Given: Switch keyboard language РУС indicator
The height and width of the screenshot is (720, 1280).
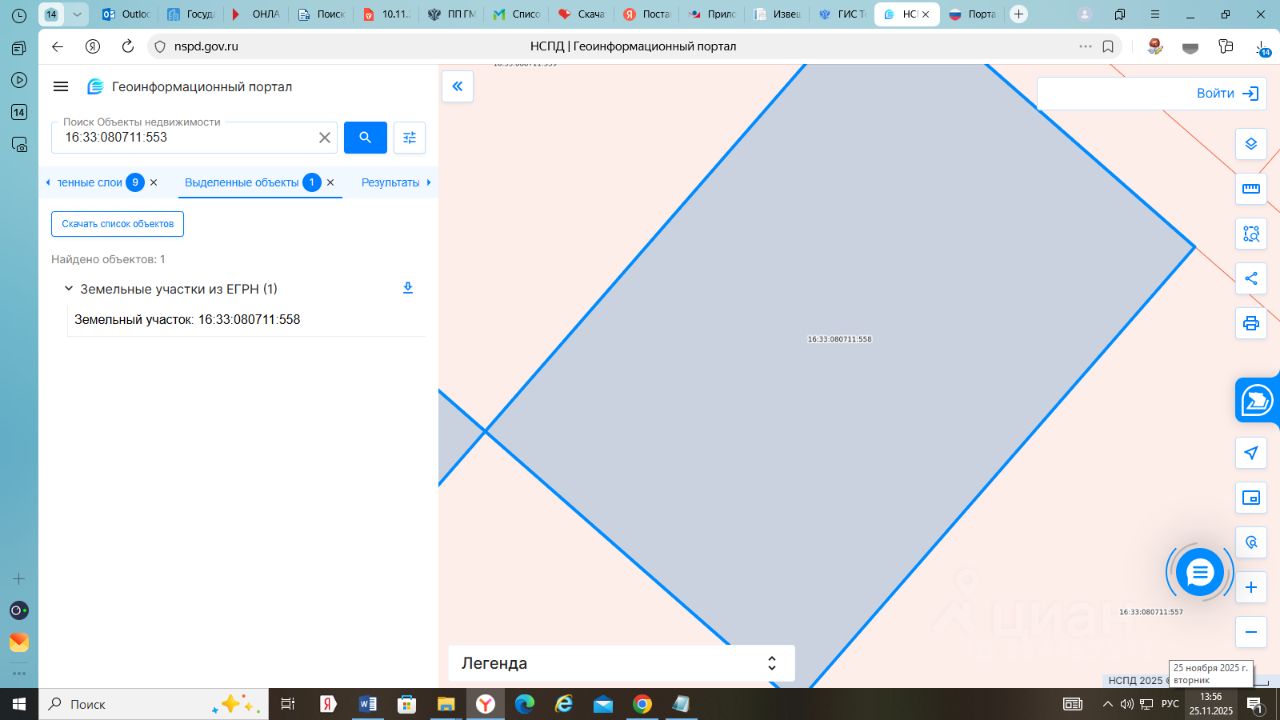Looking at the screenshot, I should (1170, 704).
